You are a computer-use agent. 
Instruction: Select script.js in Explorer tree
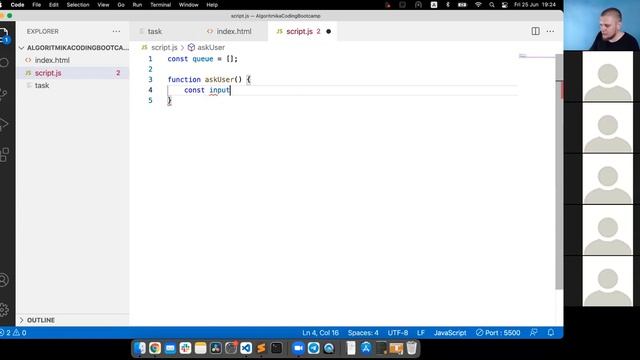coord(73,73)
